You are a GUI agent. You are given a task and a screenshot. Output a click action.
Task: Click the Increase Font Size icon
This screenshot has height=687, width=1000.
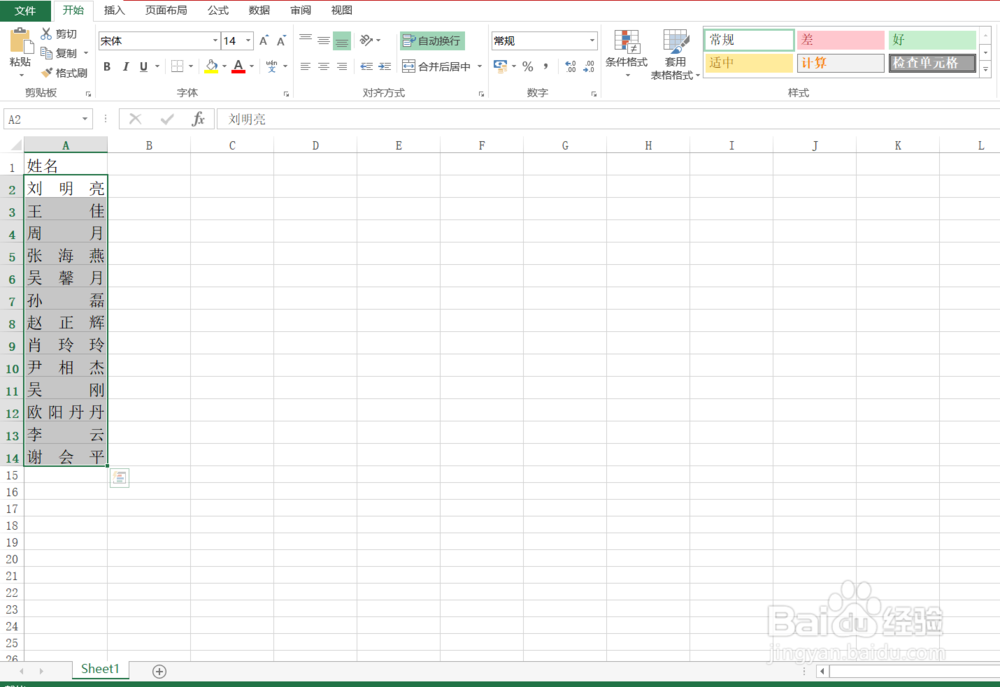coord(264,41)
